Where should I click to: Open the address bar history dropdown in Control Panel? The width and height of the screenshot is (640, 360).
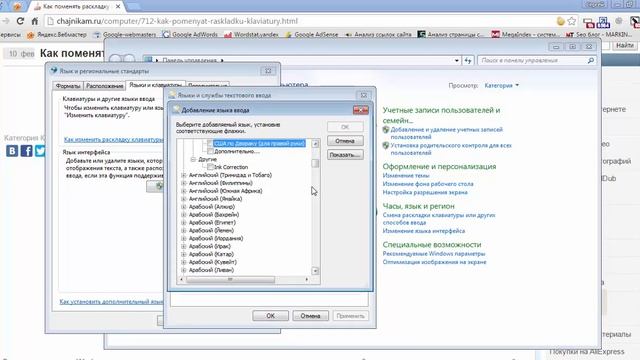pos(456,60)
